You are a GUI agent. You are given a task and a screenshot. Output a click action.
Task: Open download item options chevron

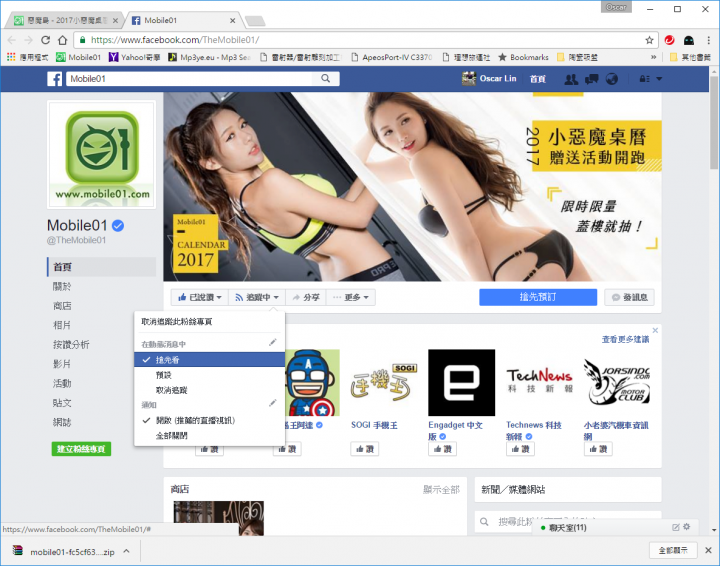click(x=126, y=551)
